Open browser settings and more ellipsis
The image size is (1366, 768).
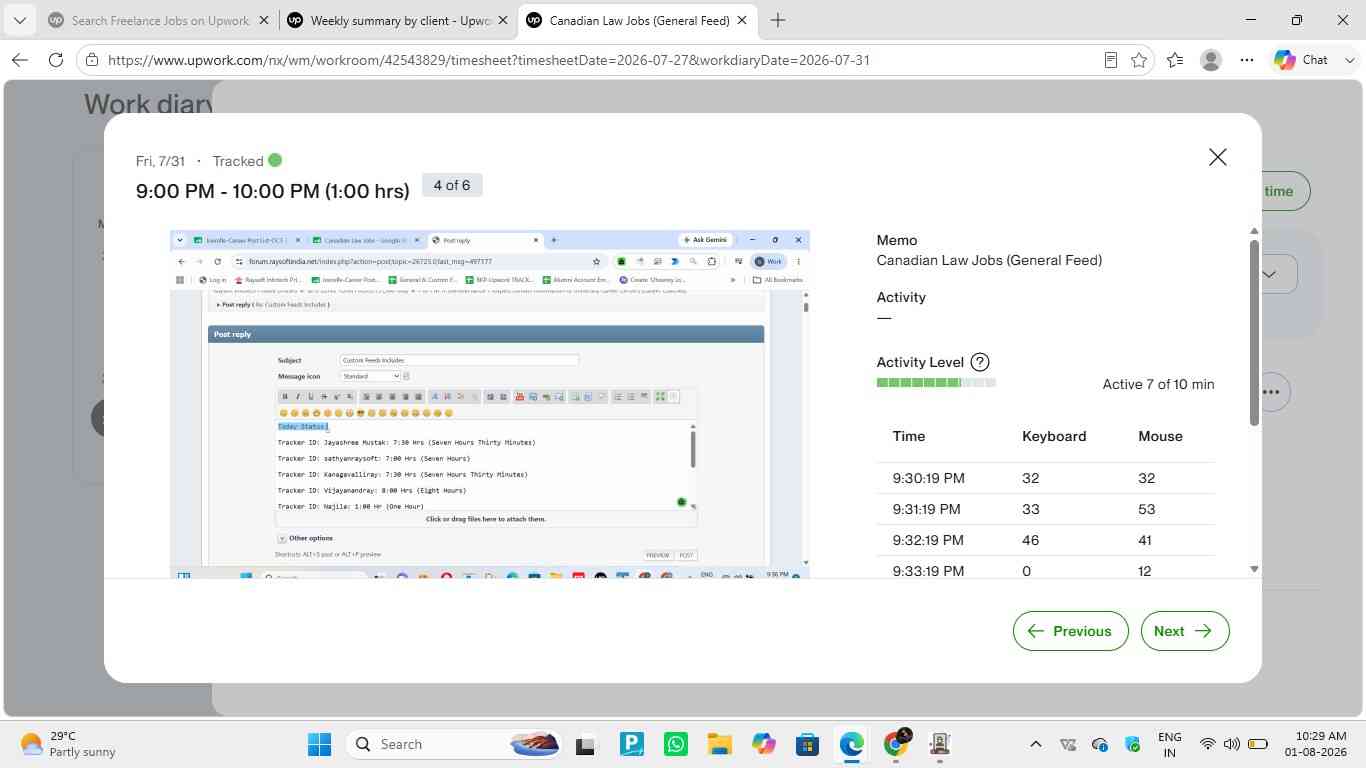pos(1247,60)
